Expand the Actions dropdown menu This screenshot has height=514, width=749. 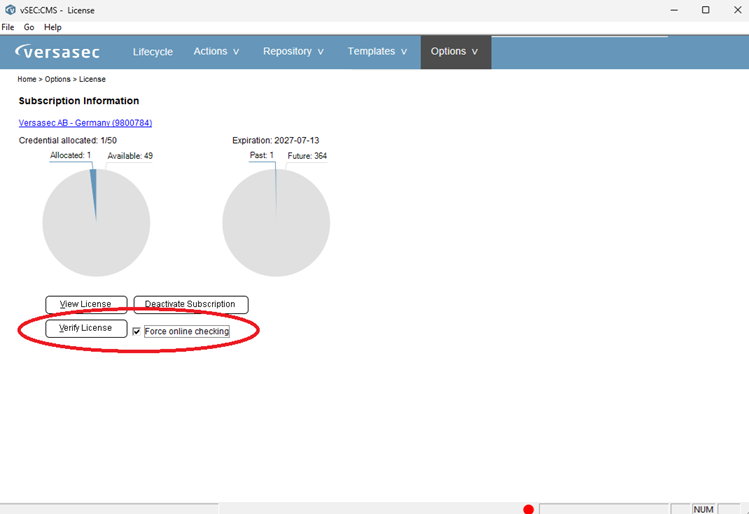216,52
